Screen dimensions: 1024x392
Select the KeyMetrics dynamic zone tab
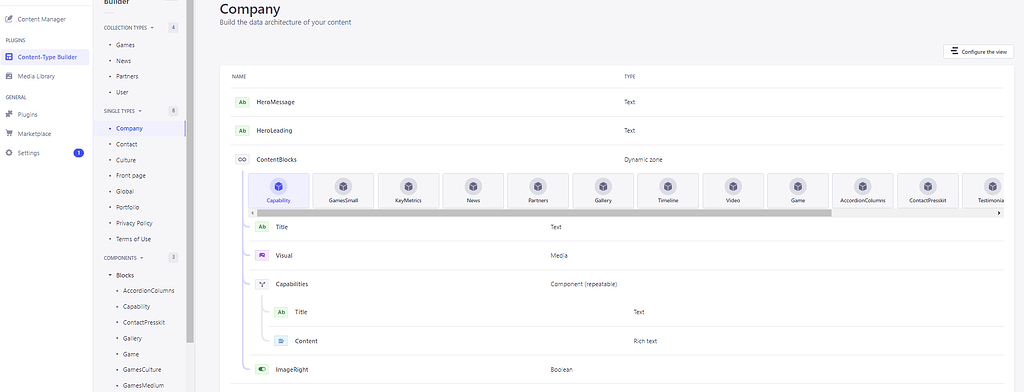point(408,191)
